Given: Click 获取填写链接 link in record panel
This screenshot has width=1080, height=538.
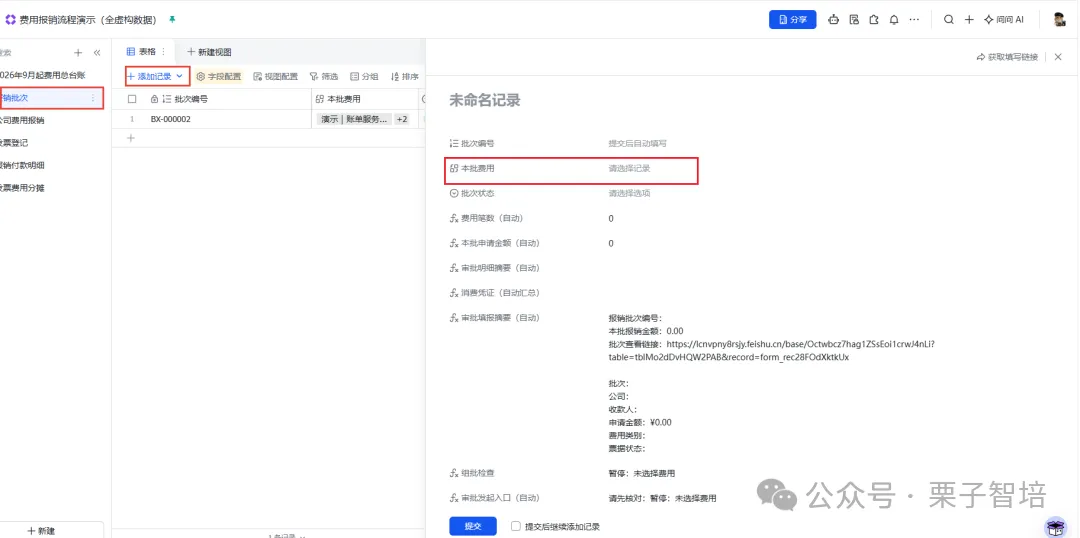Looking at the screenshot, I should 1007,57.
